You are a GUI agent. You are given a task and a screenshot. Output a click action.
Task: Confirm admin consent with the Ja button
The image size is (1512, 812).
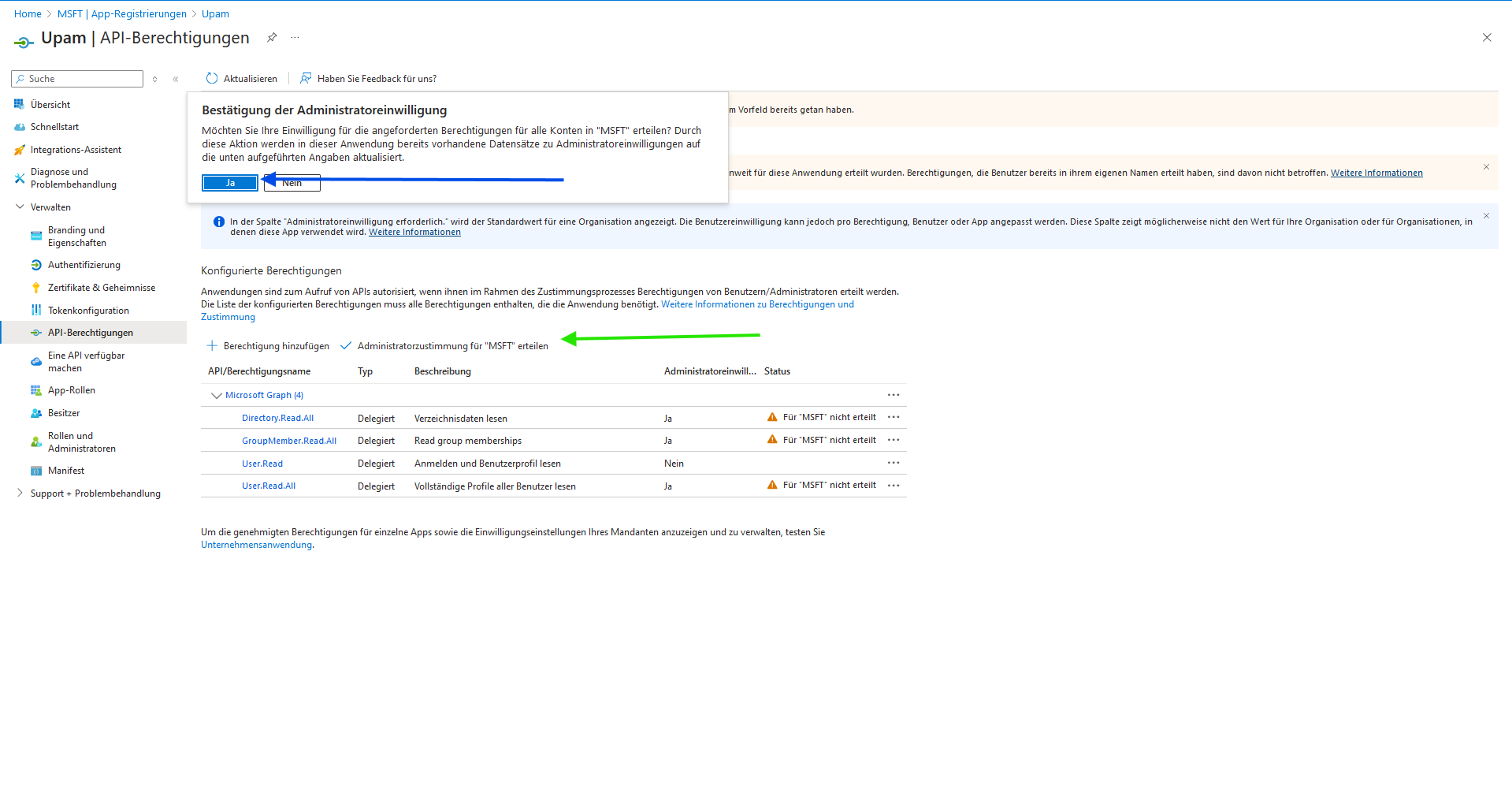230,183
